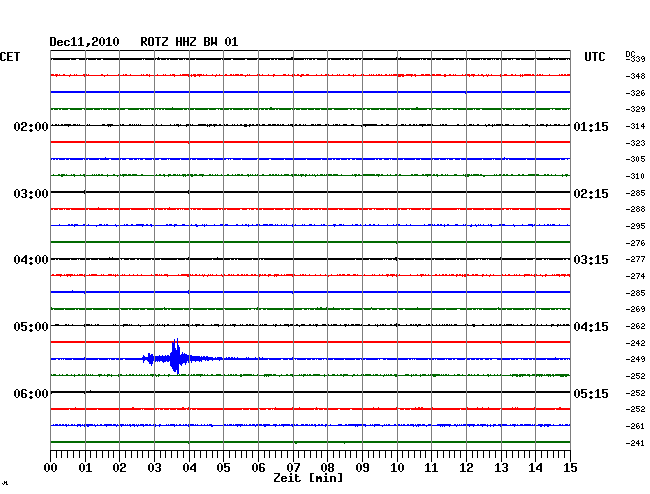Click the DC offset value '-323'
Screen dimensions: 650x494
coord(635,143)
